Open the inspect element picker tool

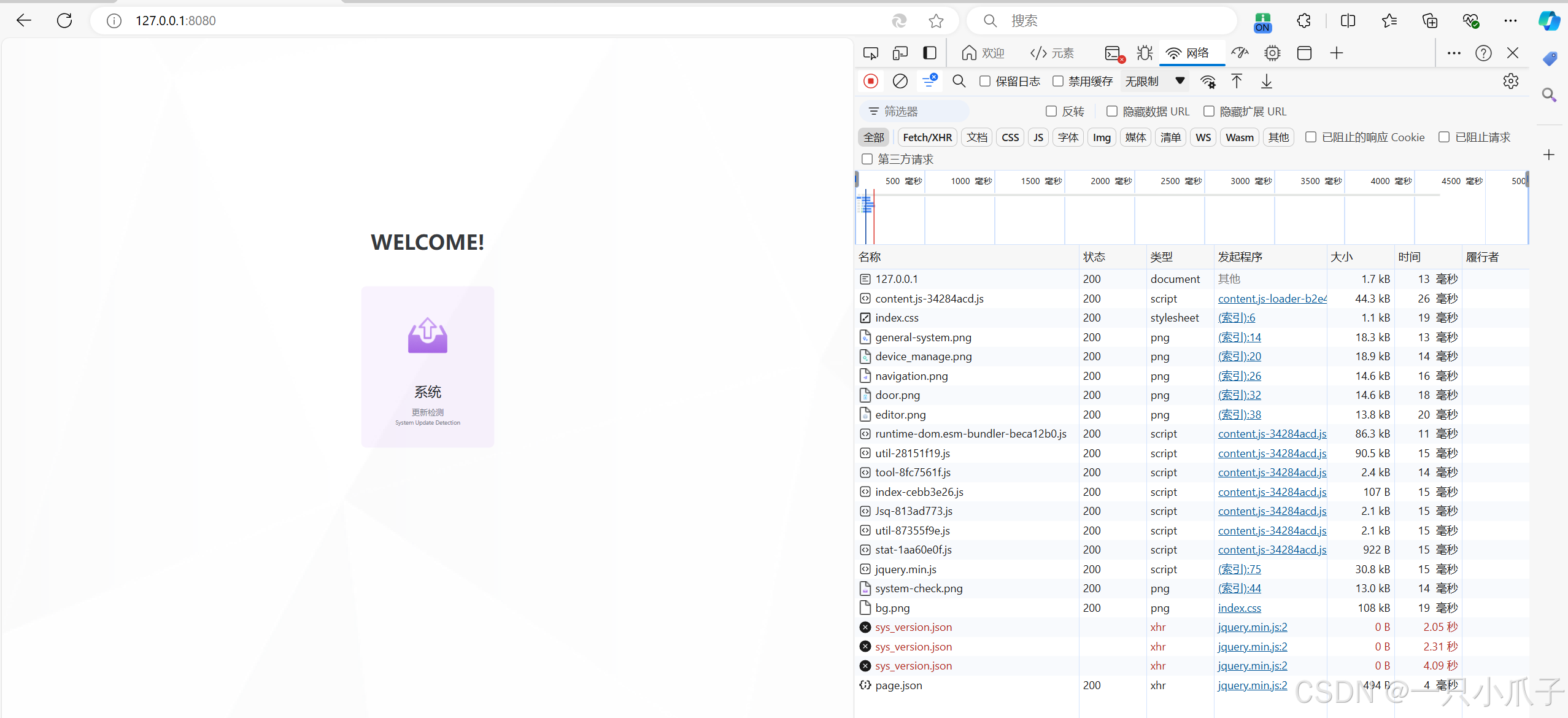tap(870, 53)
